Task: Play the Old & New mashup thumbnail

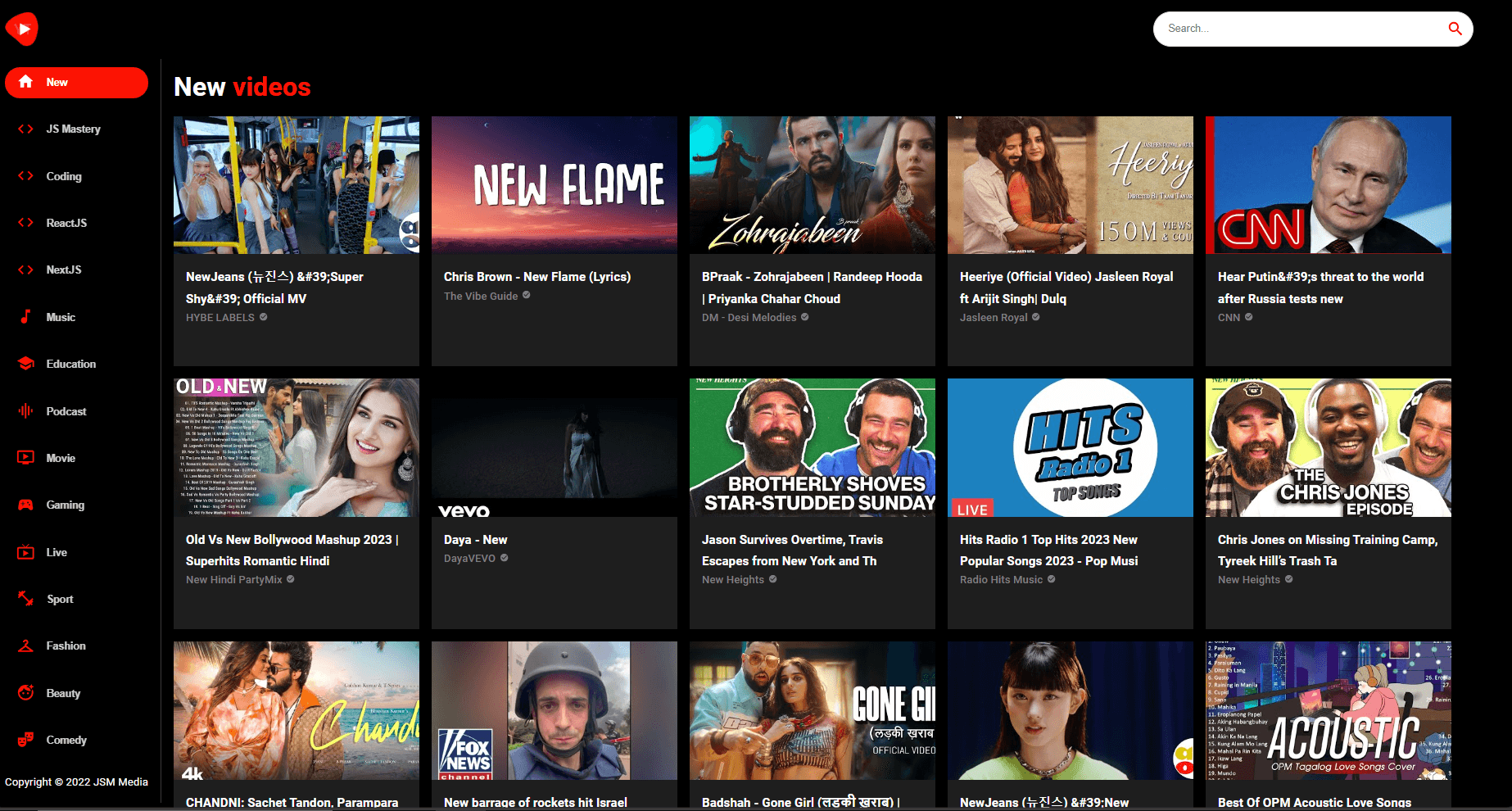Action: [297, 447]
